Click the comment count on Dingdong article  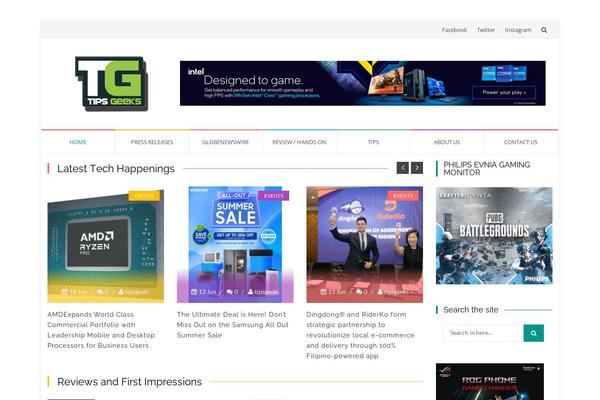(362, 292)
